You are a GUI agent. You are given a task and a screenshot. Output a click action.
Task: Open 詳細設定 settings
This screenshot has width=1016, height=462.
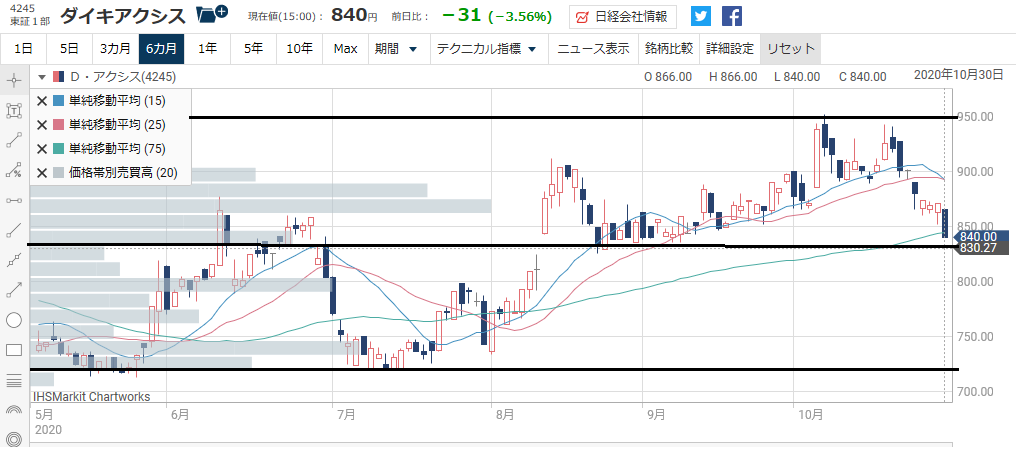[x=730, y=49]
